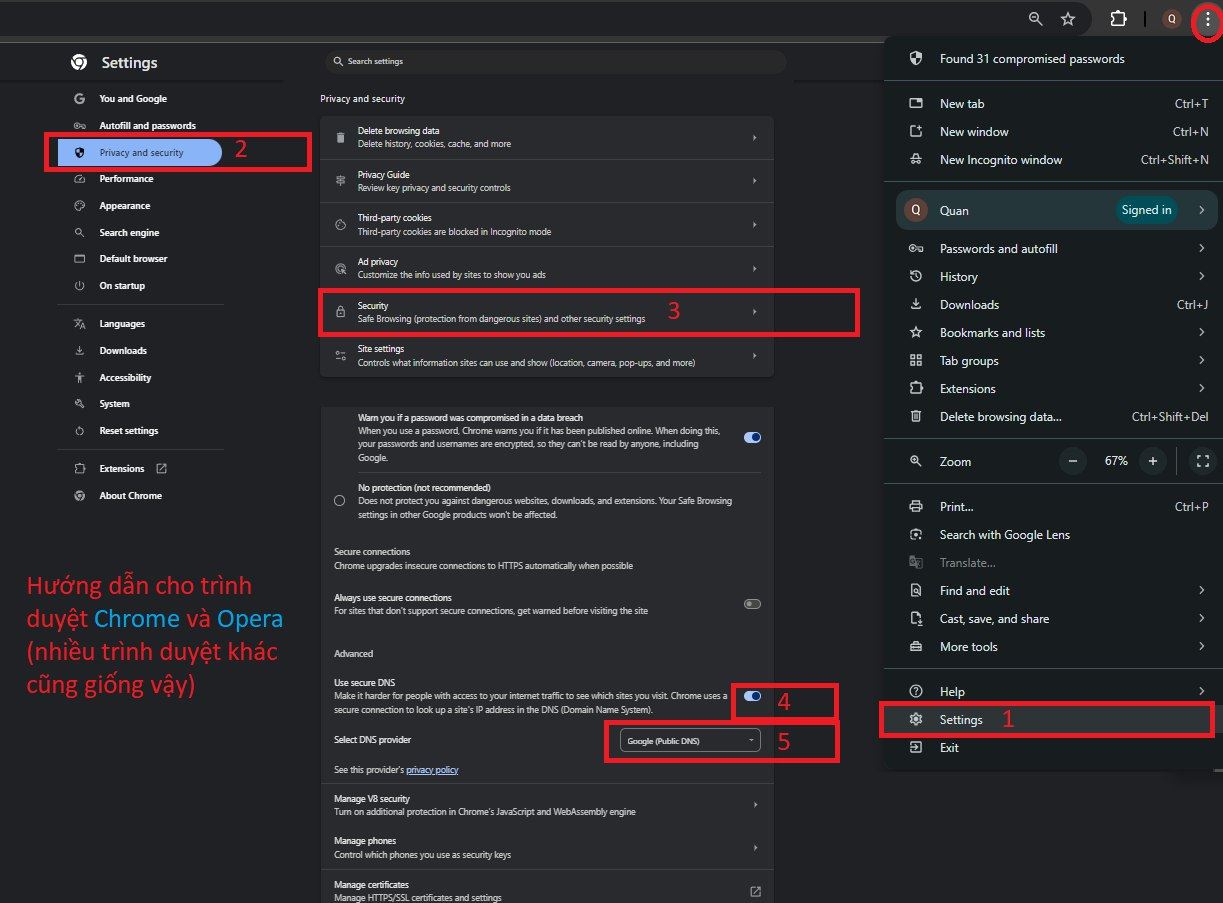The height and width of the screenshot is (903, 1223).
Task: Expand Manage phones row
Action: [547, 848]
